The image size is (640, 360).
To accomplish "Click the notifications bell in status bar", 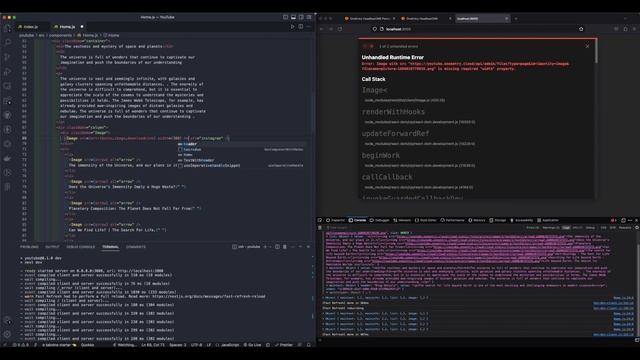I will pyautogui.click(x=309, y=345).
